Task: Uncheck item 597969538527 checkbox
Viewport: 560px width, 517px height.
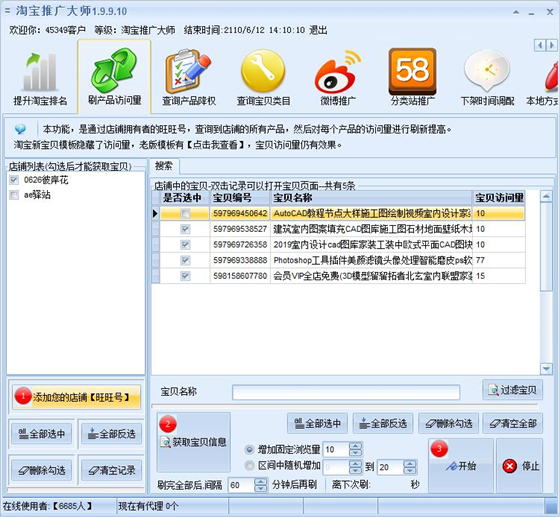Action: click(185, 229)
